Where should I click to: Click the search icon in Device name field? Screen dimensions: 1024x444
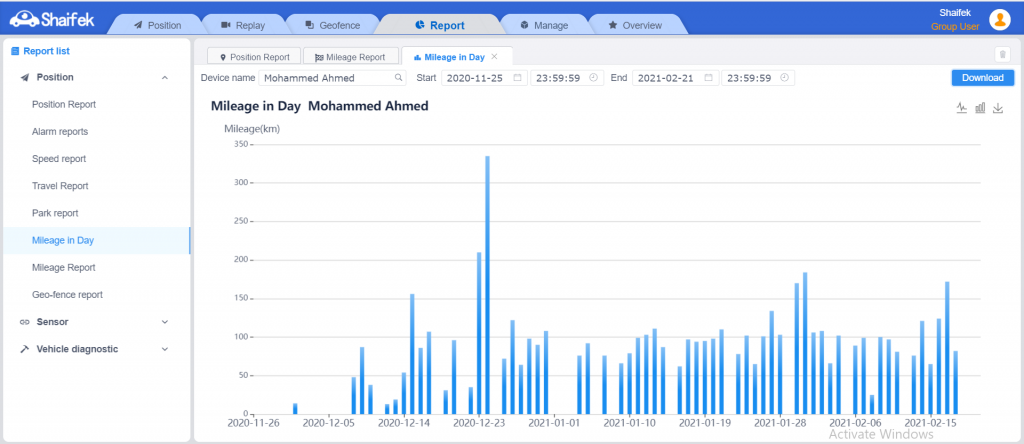coord(399,77)
